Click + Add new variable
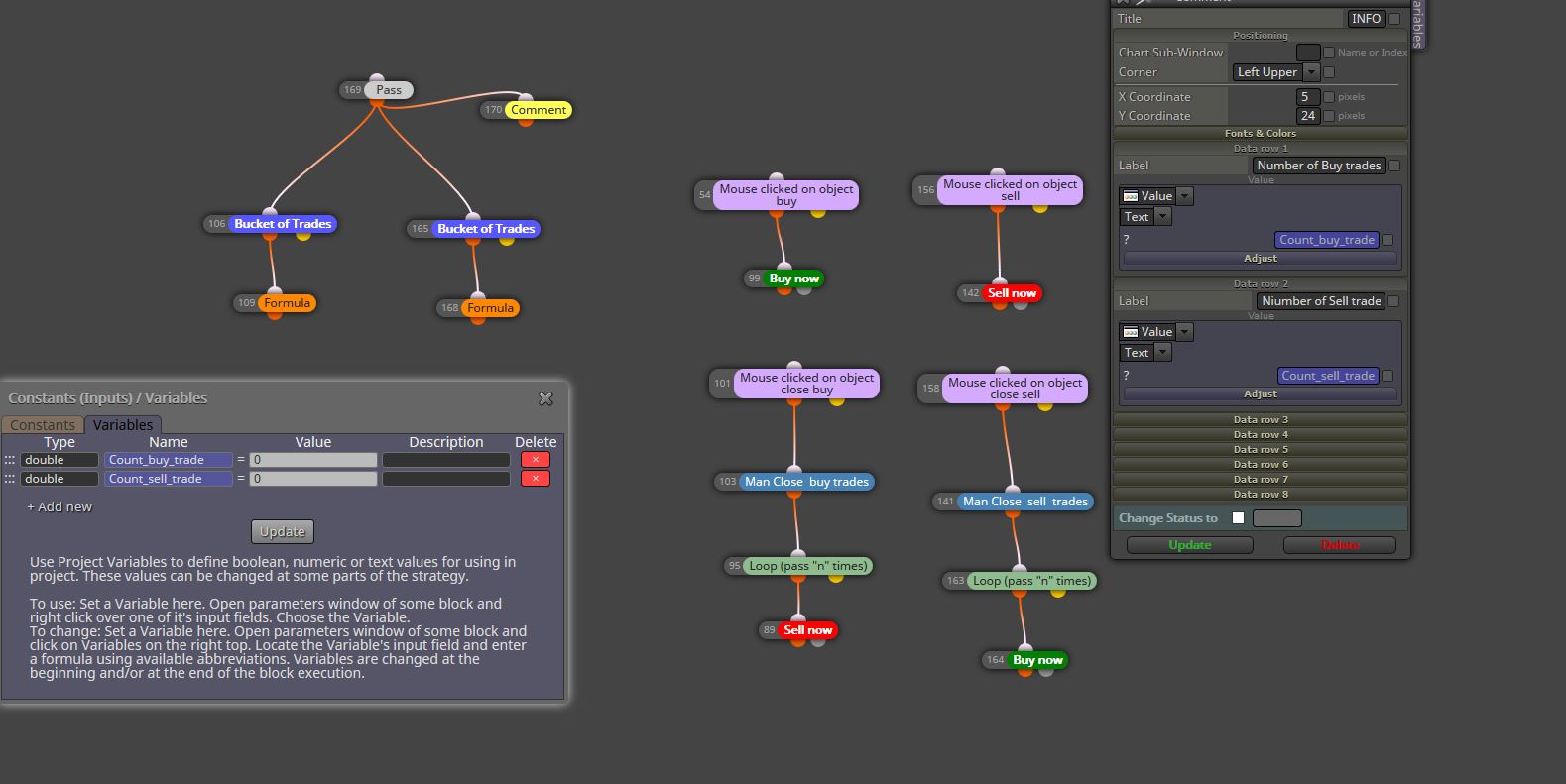This screenshot has width=1566, height=784. coord(60,507)
